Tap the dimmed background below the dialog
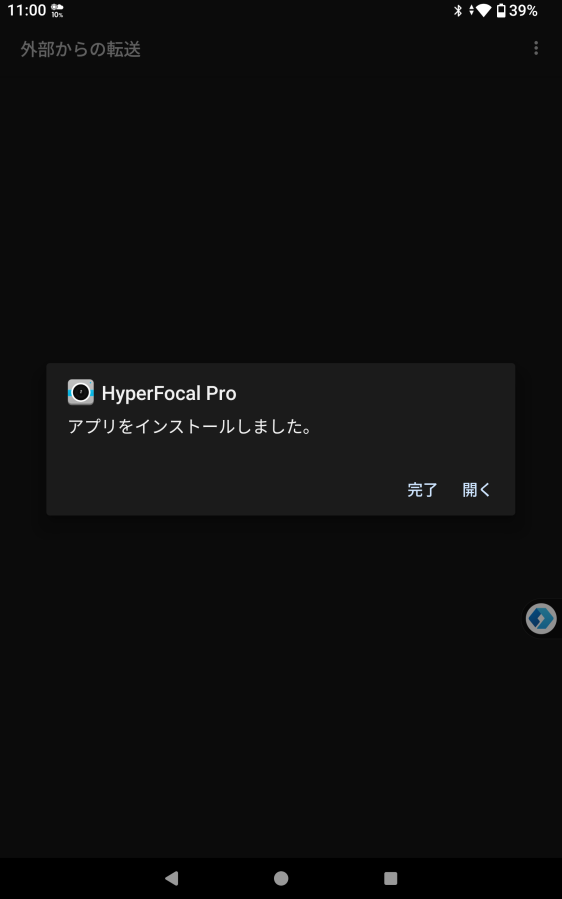Viewport: 562px width, 899px height. (x=281, y=688)
